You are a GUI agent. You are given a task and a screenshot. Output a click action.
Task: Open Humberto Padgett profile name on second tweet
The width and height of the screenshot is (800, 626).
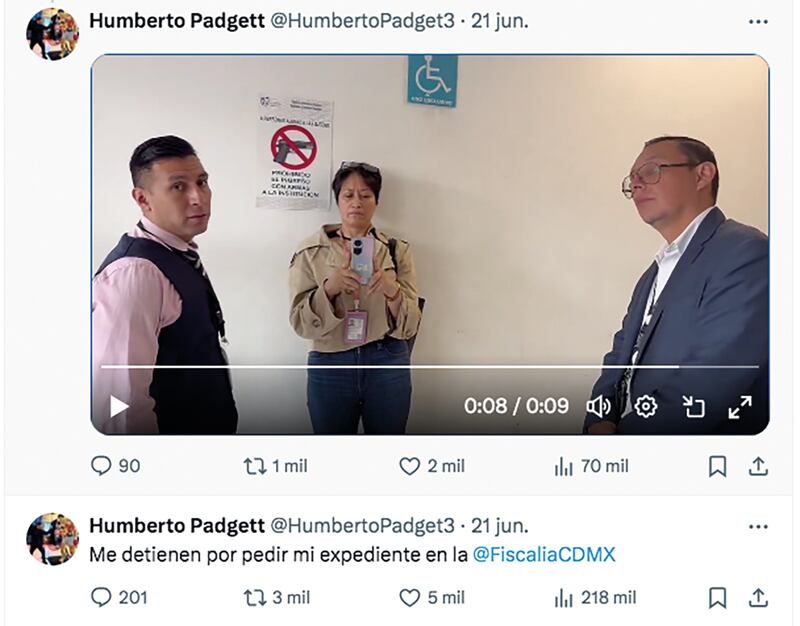[x=177, y=525]
